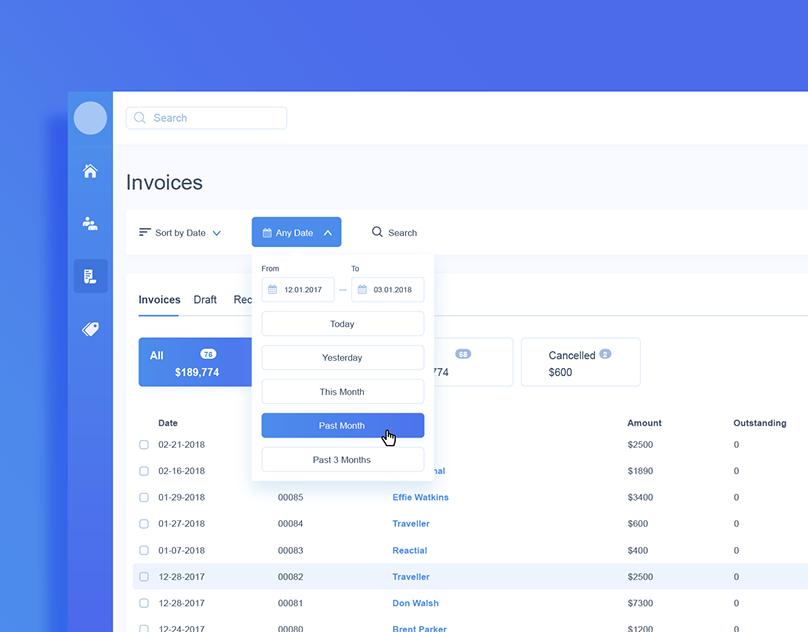This screenshot has width=808, height=632.
Task: Select the Past Month date preset
Action: 343,426
